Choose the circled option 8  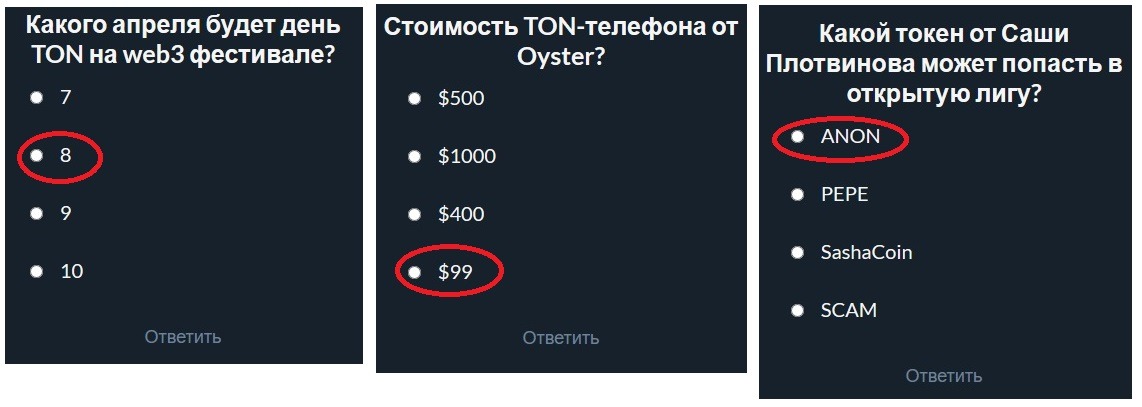pyautogui.click(x=37, y=155)
